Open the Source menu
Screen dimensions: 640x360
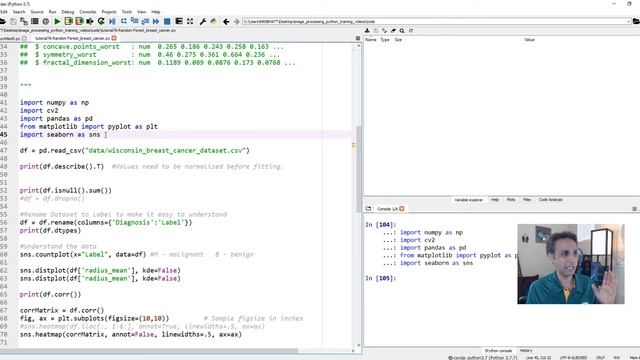(37, 12)
